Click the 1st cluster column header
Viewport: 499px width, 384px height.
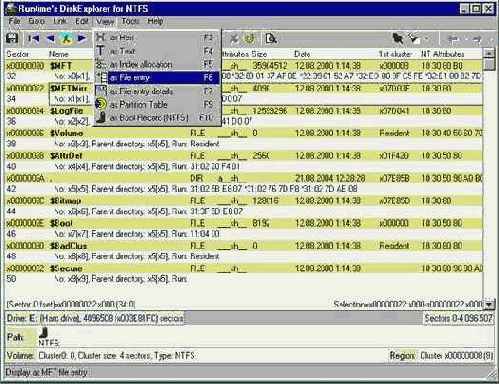click(x=395, y=54)
